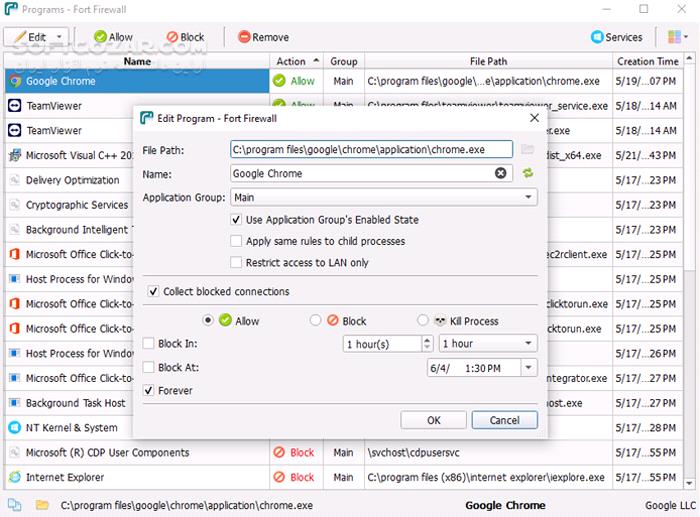Click the Delivery Optimization service icon
Viewport: 700px width, 517px height.
[15, 180]
